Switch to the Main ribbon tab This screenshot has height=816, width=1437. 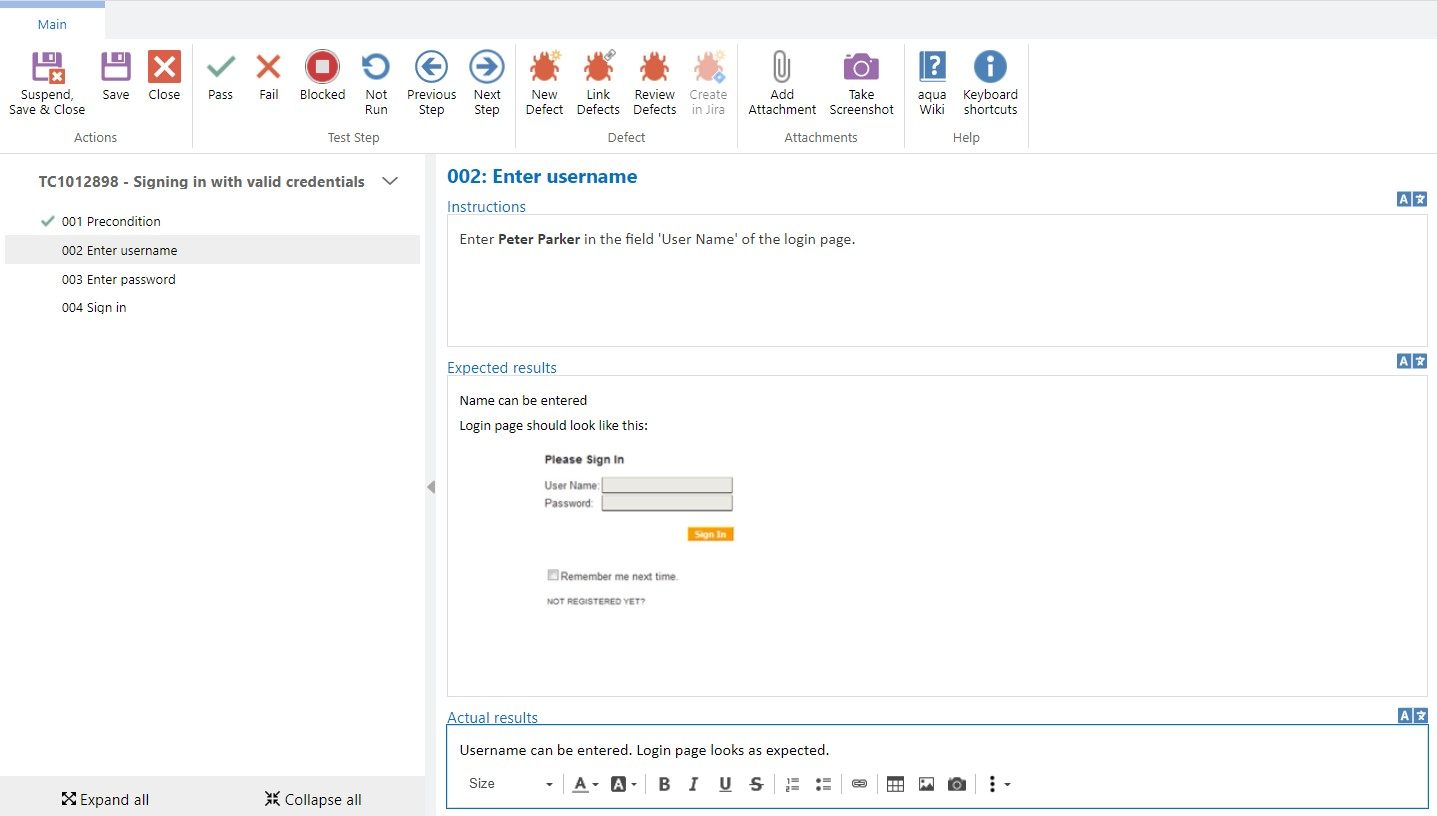[x=52, y=24]
